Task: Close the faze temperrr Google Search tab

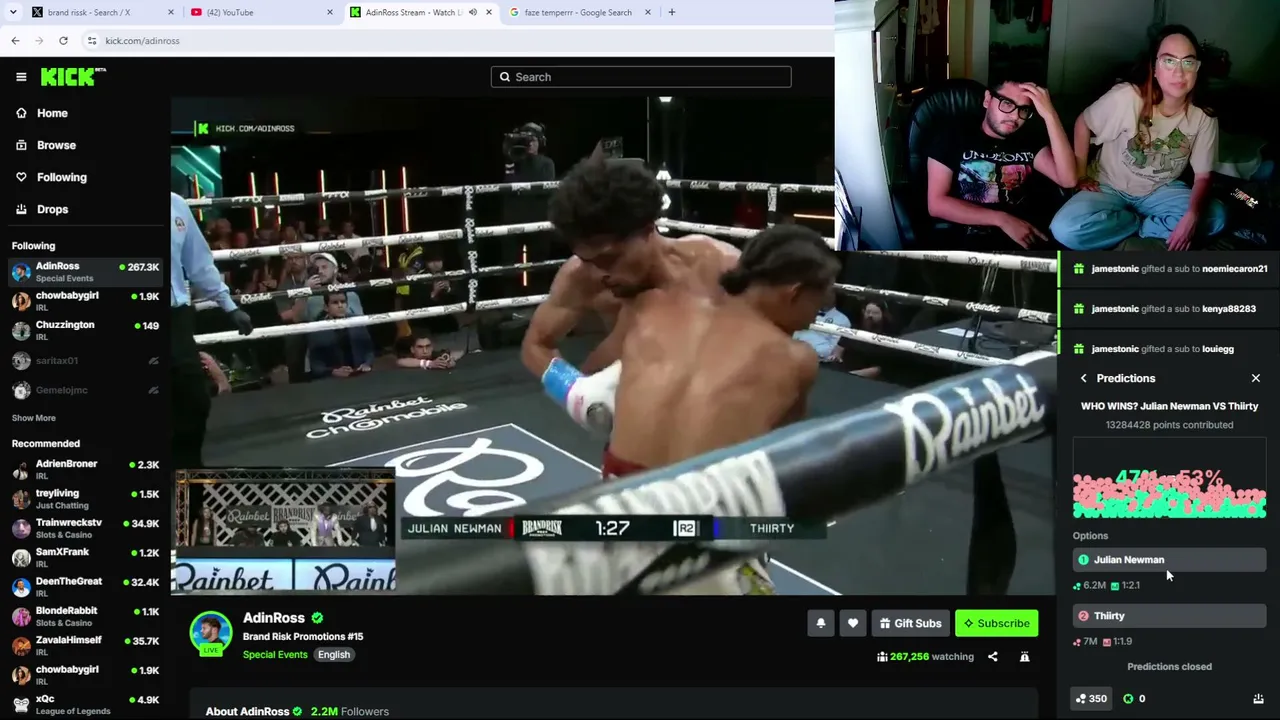Action: (x=648, y=12)
